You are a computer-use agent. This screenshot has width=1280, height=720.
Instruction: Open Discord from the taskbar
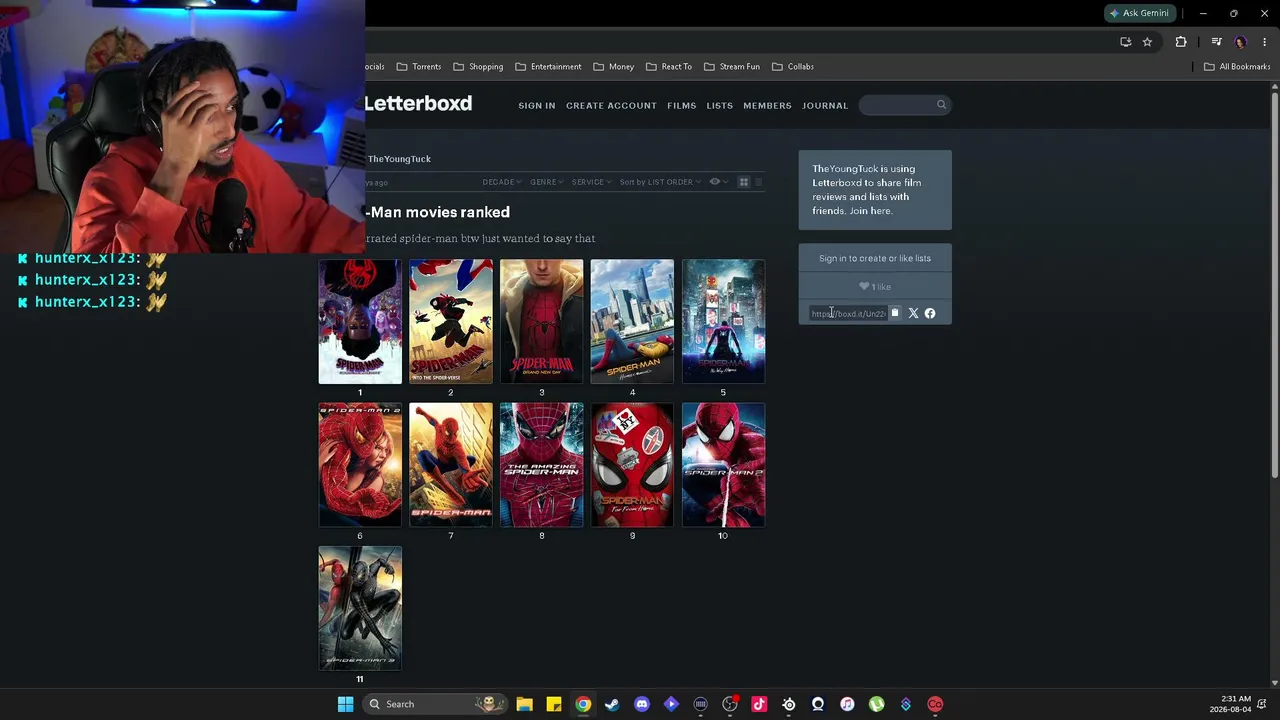642,704
